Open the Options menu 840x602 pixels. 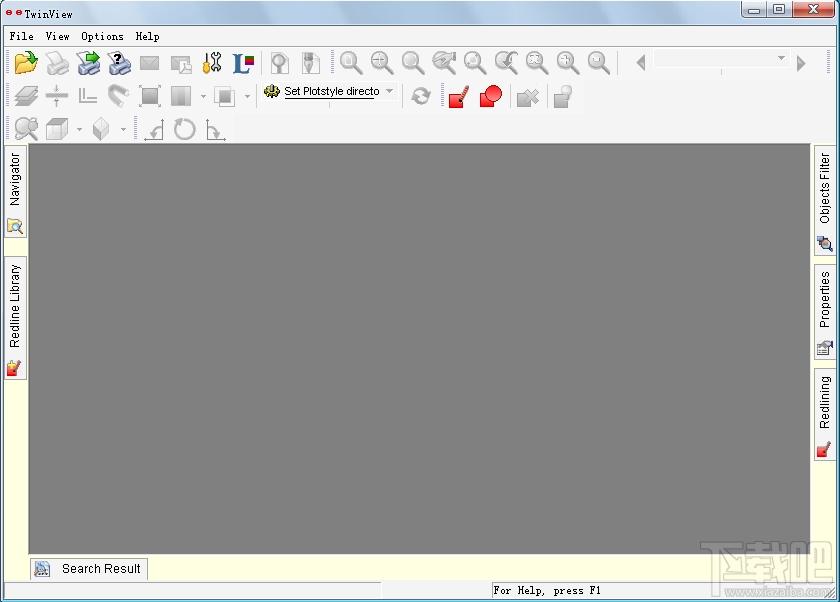click(x=102, y=36)
